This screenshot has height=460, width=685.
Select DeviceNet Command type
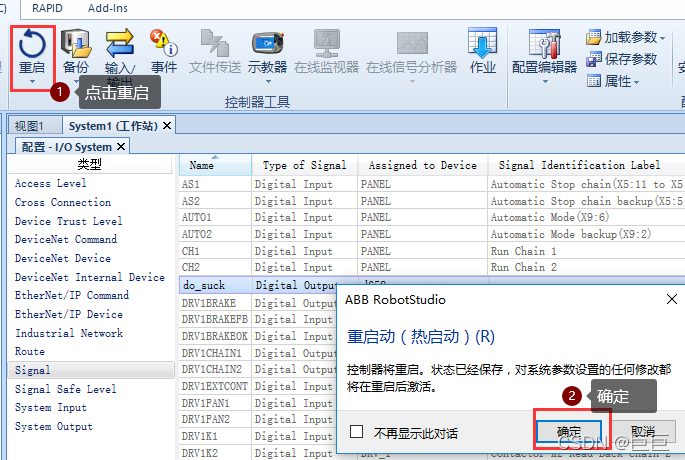(x=66, y=239)
